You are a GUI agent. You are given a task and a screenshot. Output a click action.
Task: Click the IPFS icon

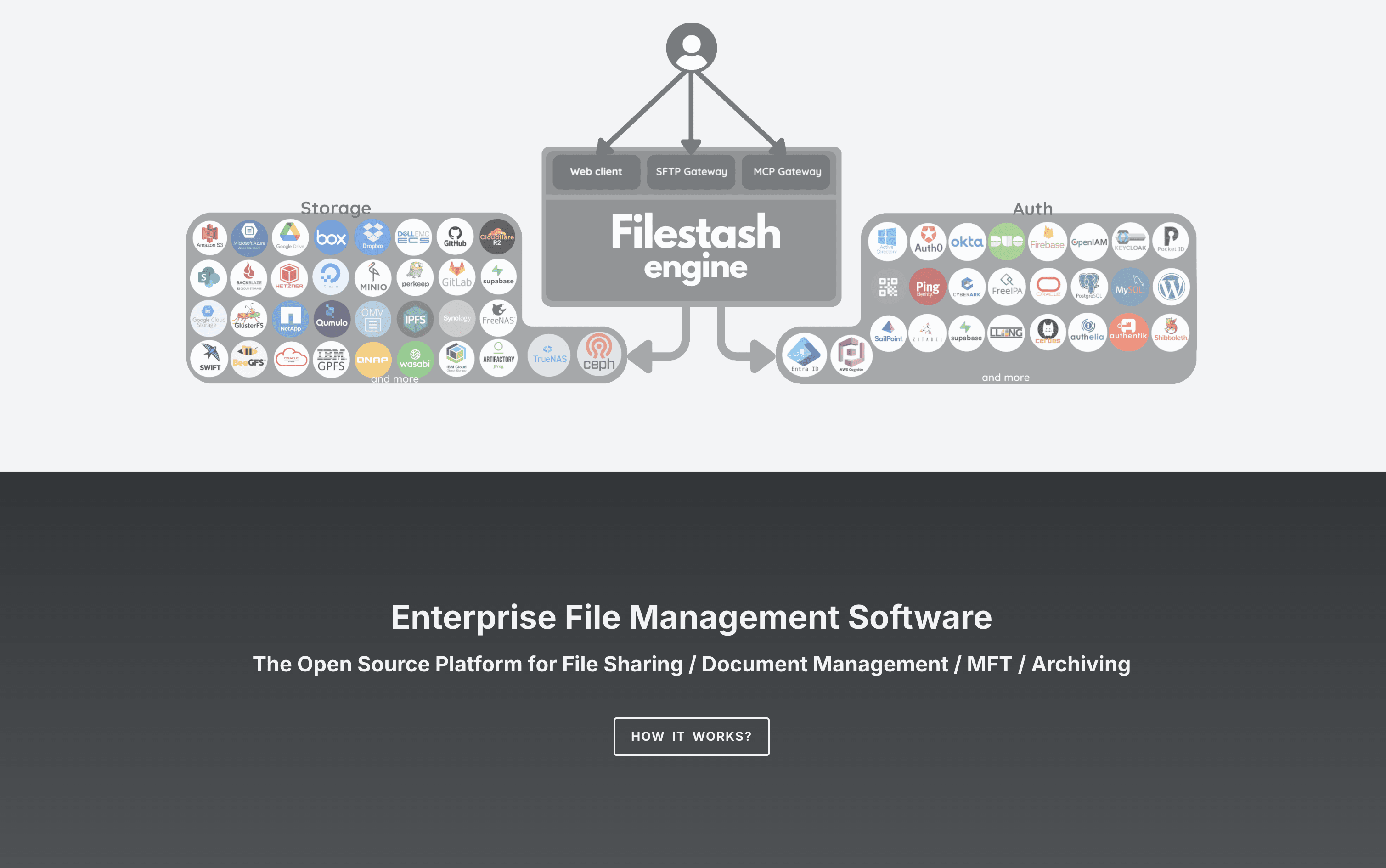pos(415,319)
